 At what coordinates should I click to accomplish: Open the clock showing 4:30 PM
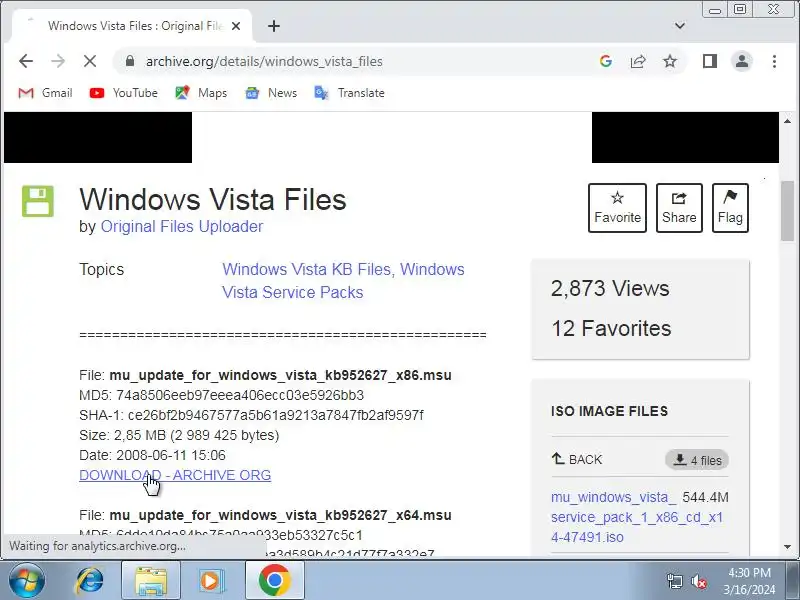pyautogui.click(x=749, y=581)
